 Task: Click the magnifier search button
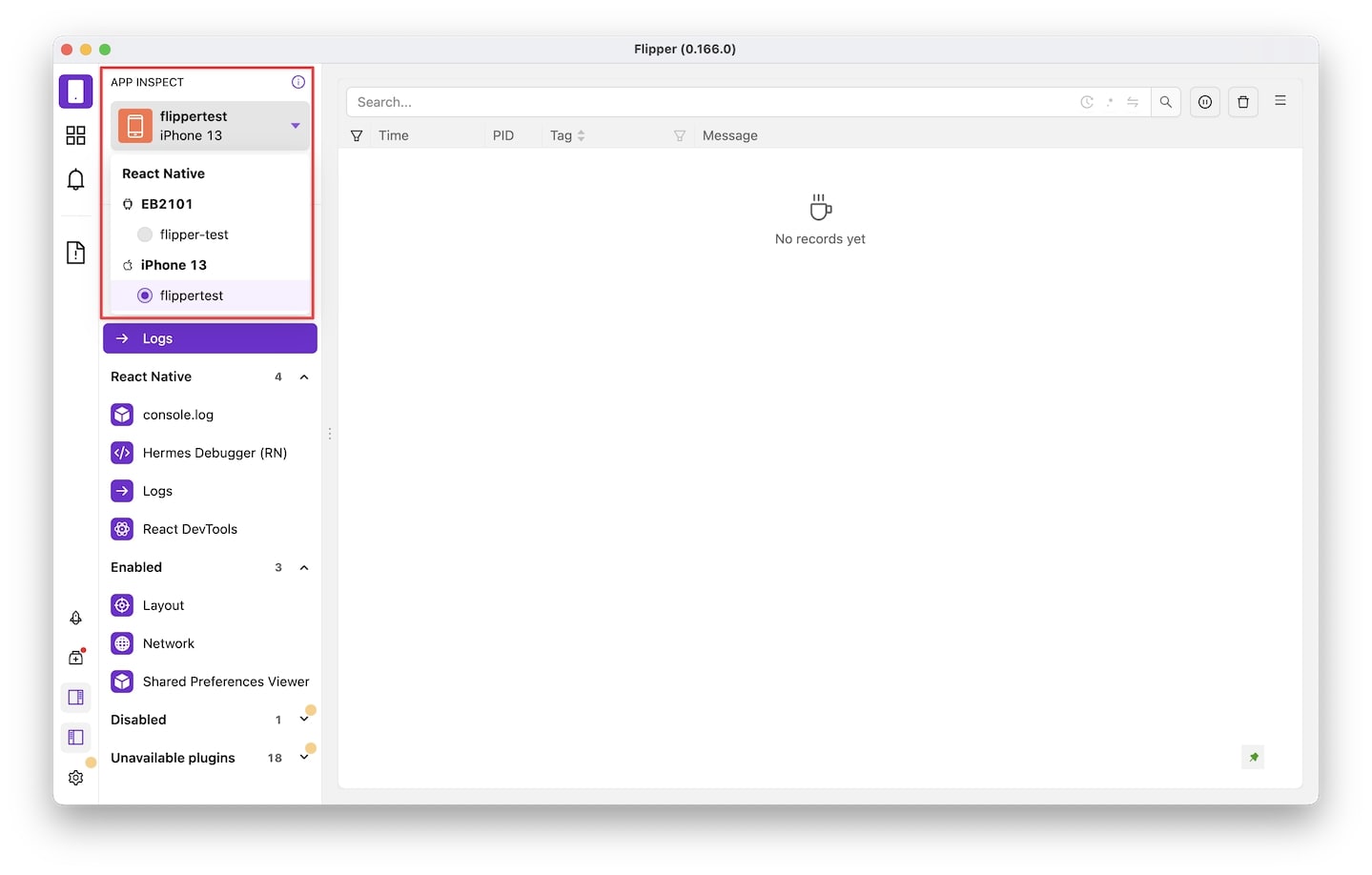tap(1165, 102)
